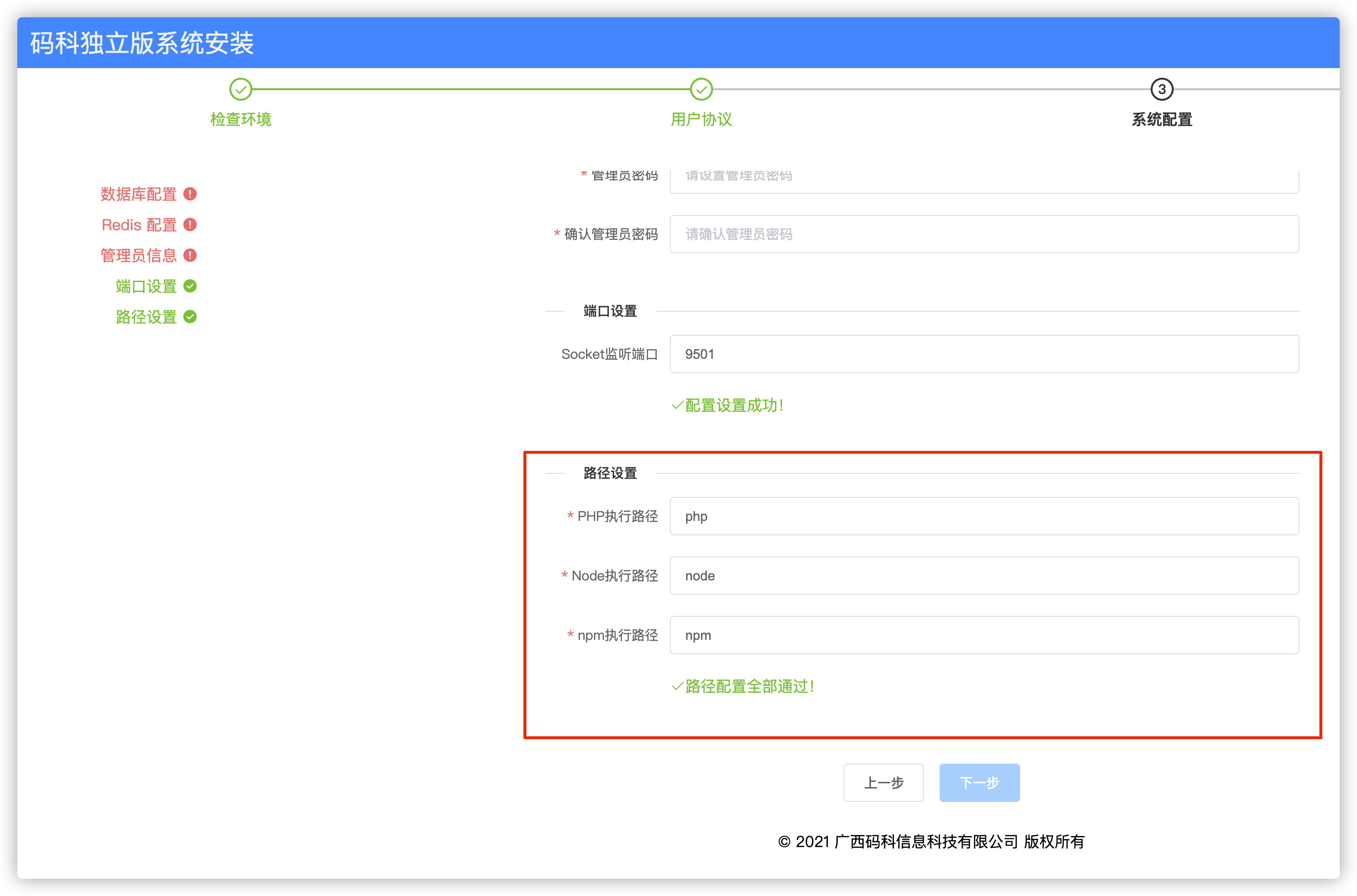Click error icon beside 管理员信息
The height and width of the screenshot is (896, 1357).
coord(190,255)
